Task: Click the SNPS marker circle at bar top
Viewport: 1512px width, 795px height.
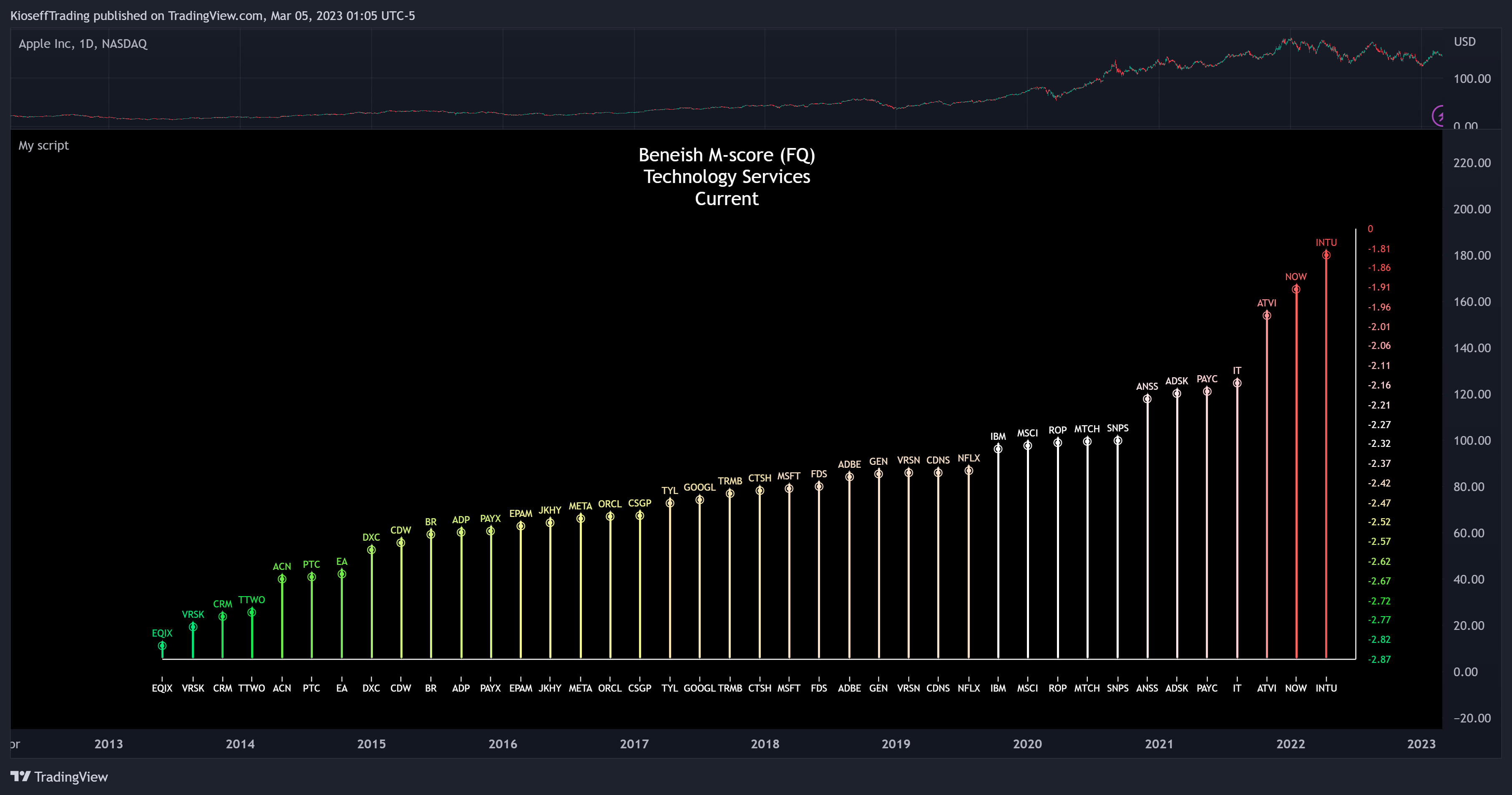Action: point(1117,441)
